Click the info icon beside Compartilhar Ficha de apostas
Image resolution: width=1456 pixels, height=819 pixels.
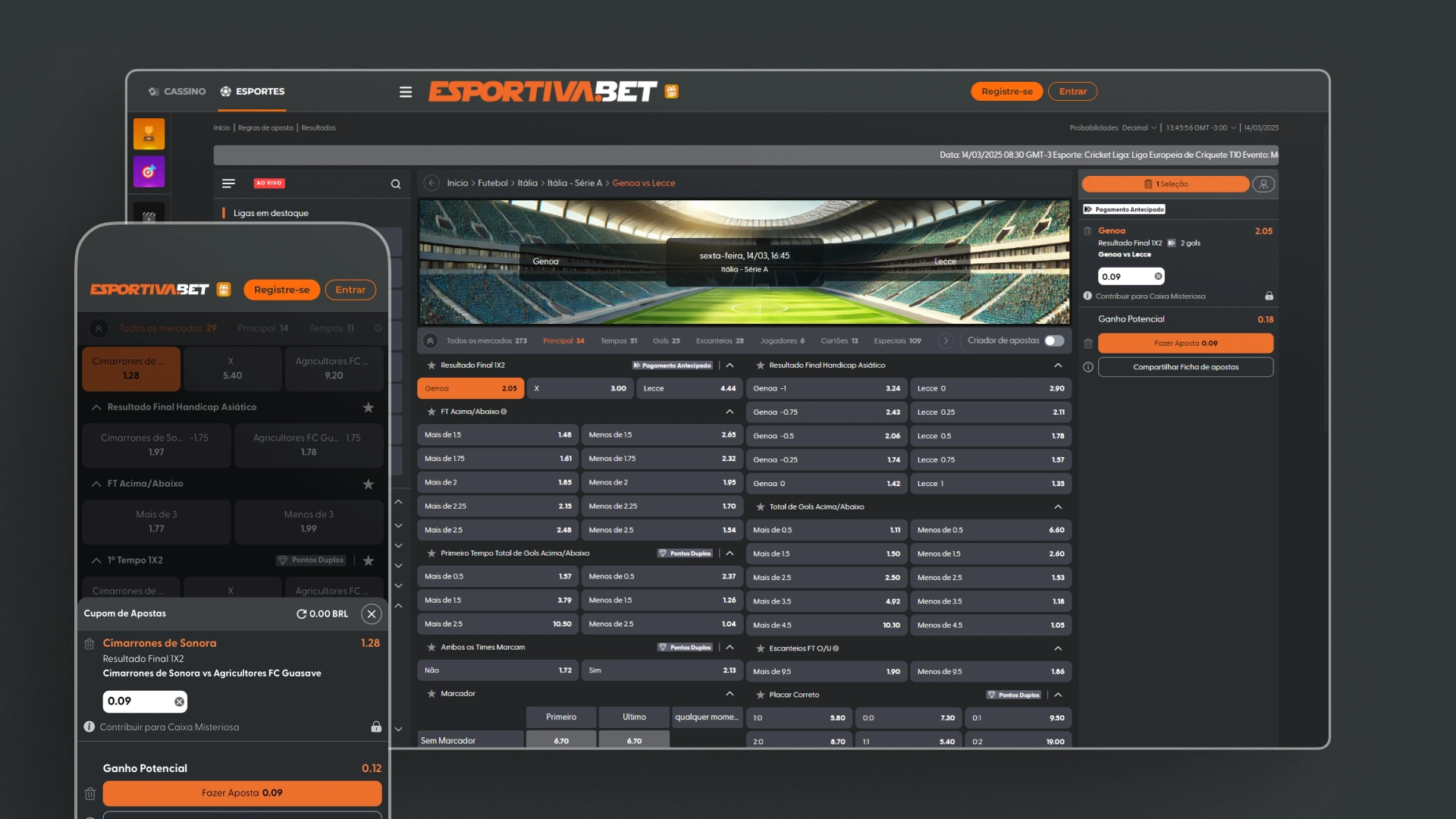coord(1087,367)
